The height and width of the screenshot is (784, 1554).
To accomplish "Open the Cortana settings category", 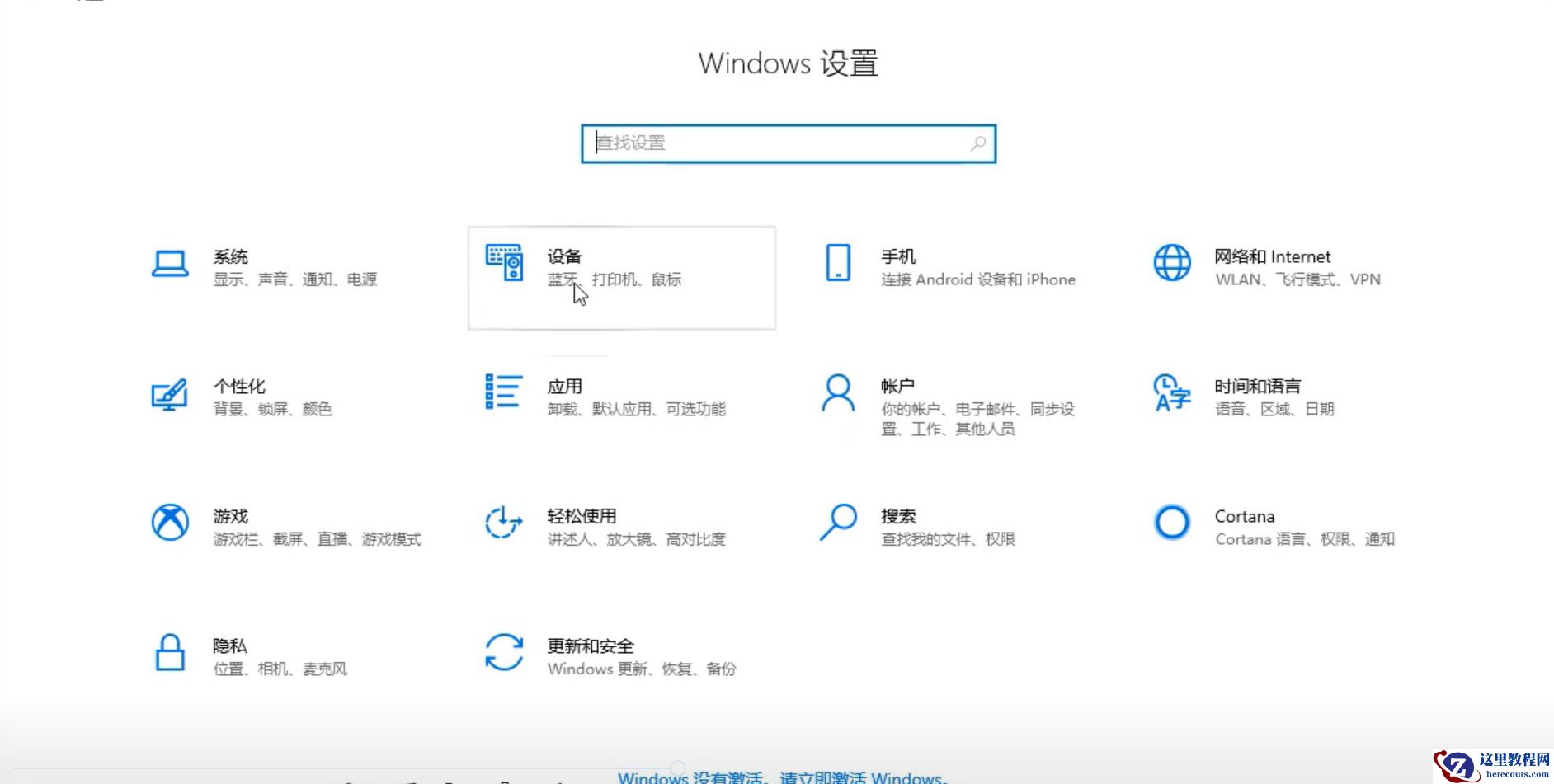I will click(1270, 526).
